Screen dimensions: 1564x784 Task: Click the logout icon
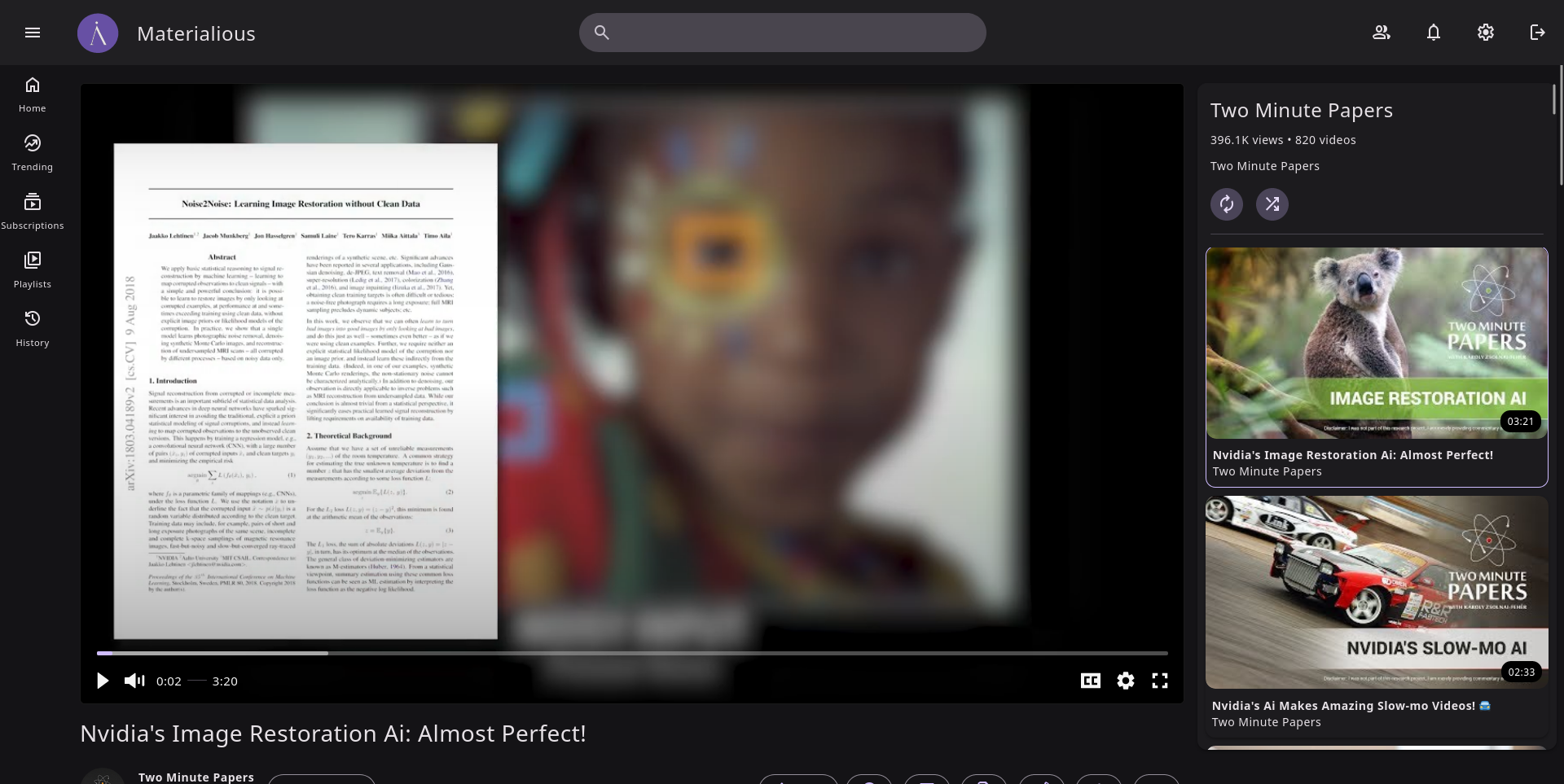(x=1538, y=33)
